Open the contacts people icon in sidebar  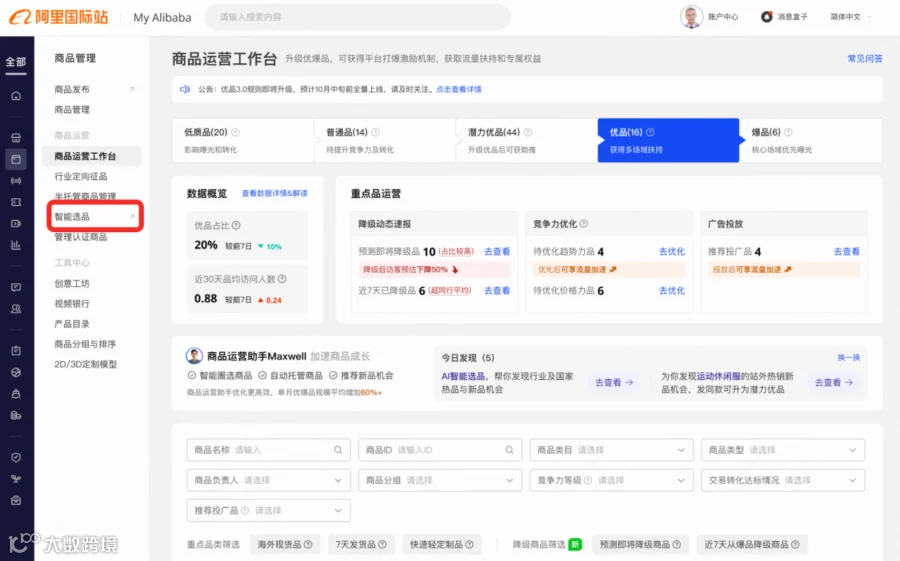16,309
